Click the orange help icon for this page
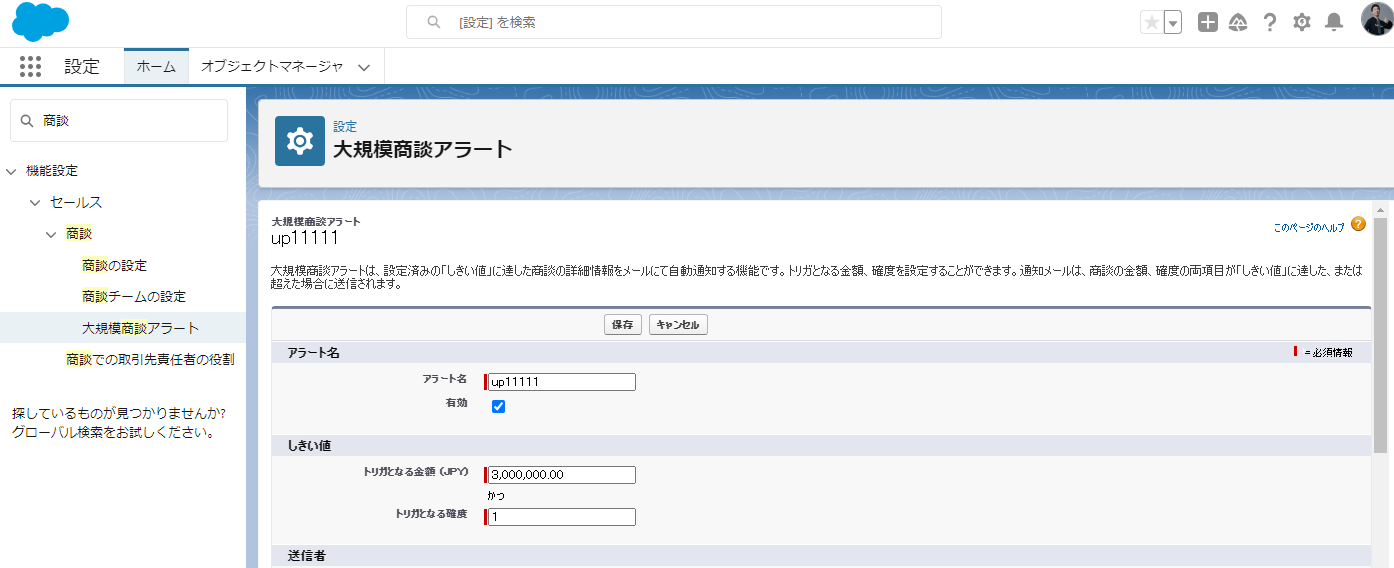 click(x=1358, y=224)
